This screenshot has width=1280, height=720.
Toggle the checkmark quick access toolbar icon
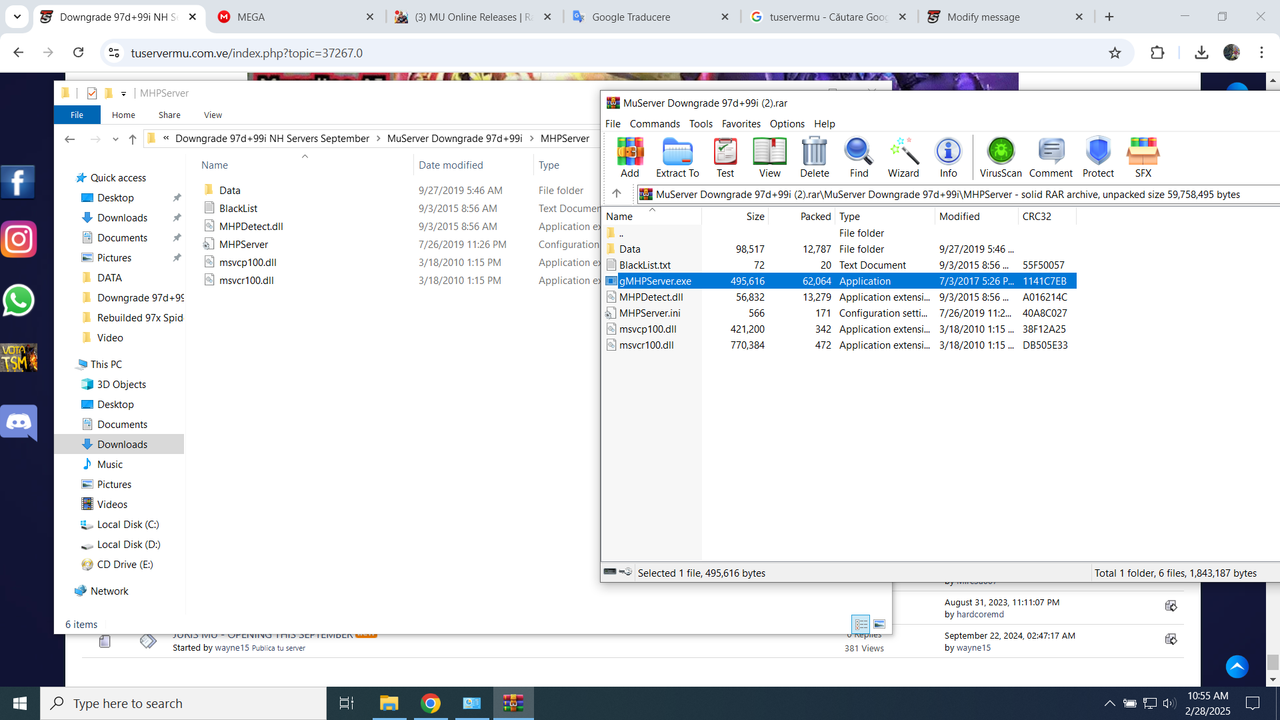92,93
